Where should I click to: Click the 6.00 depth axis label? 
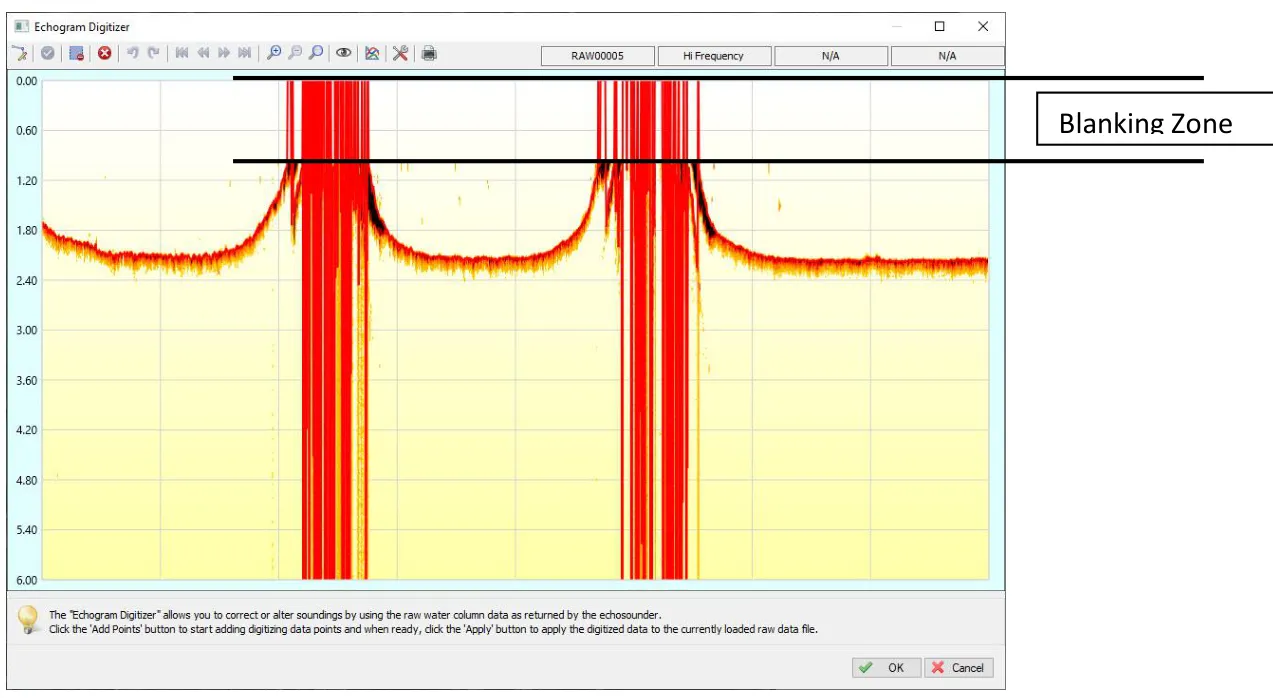coord(26,580)
